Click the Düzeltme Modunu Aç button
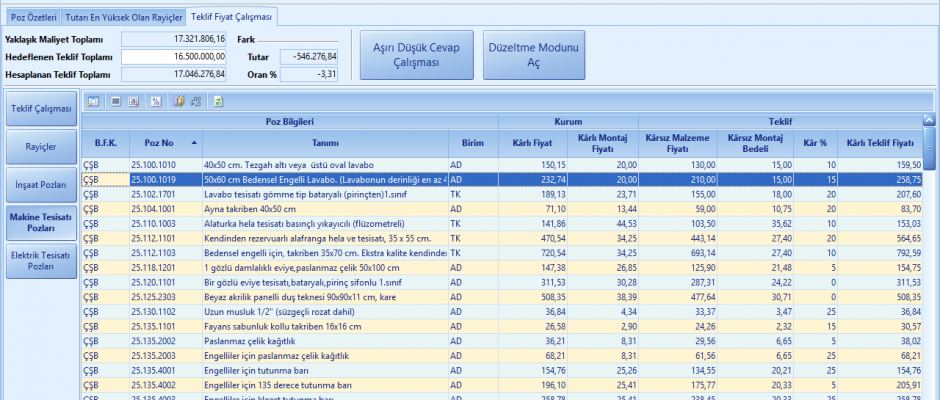The width and height of the screenshot is (940, 400). point(533,55)
